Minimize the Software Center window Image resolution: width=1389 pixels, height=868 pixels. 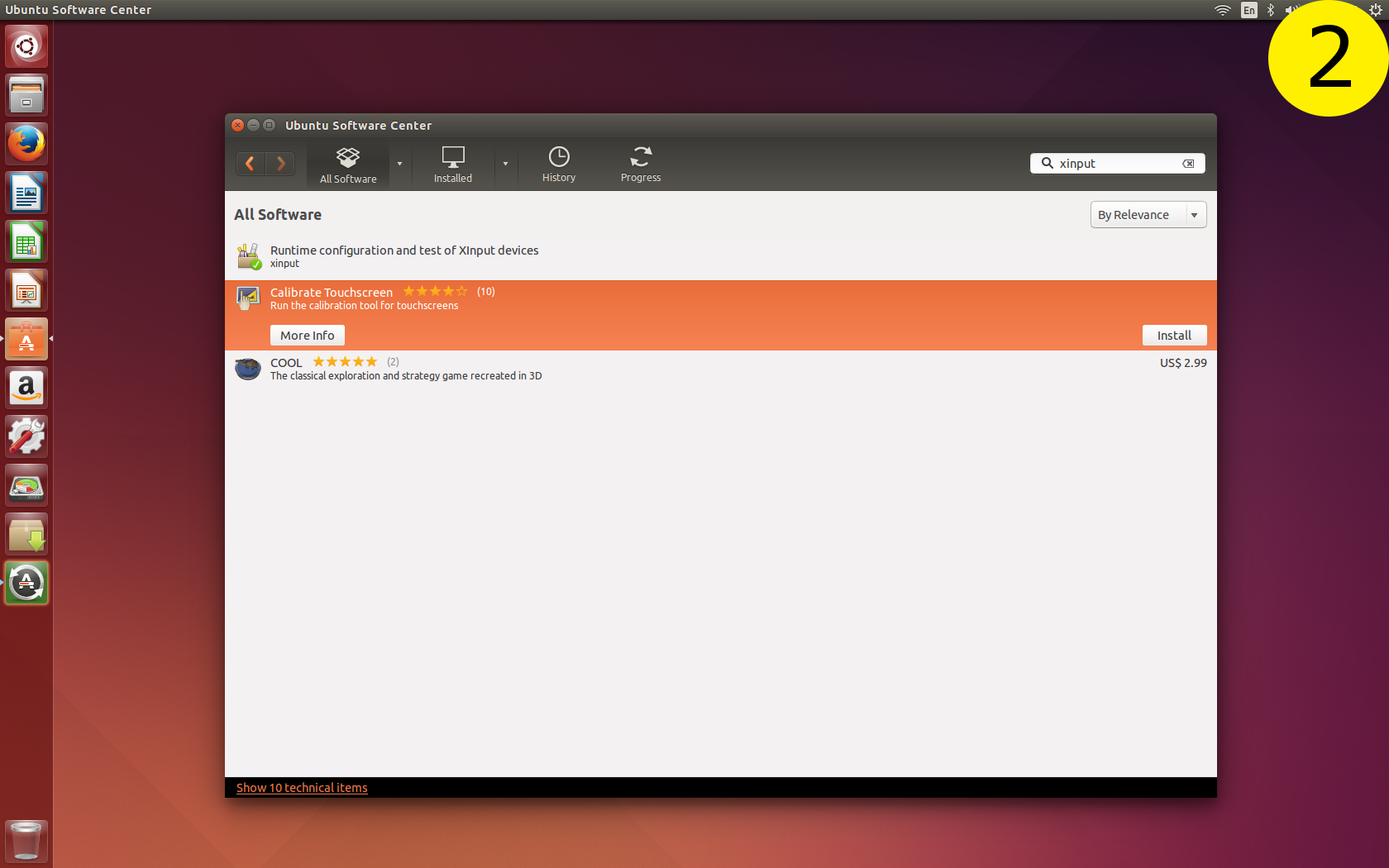click(254, 126)
